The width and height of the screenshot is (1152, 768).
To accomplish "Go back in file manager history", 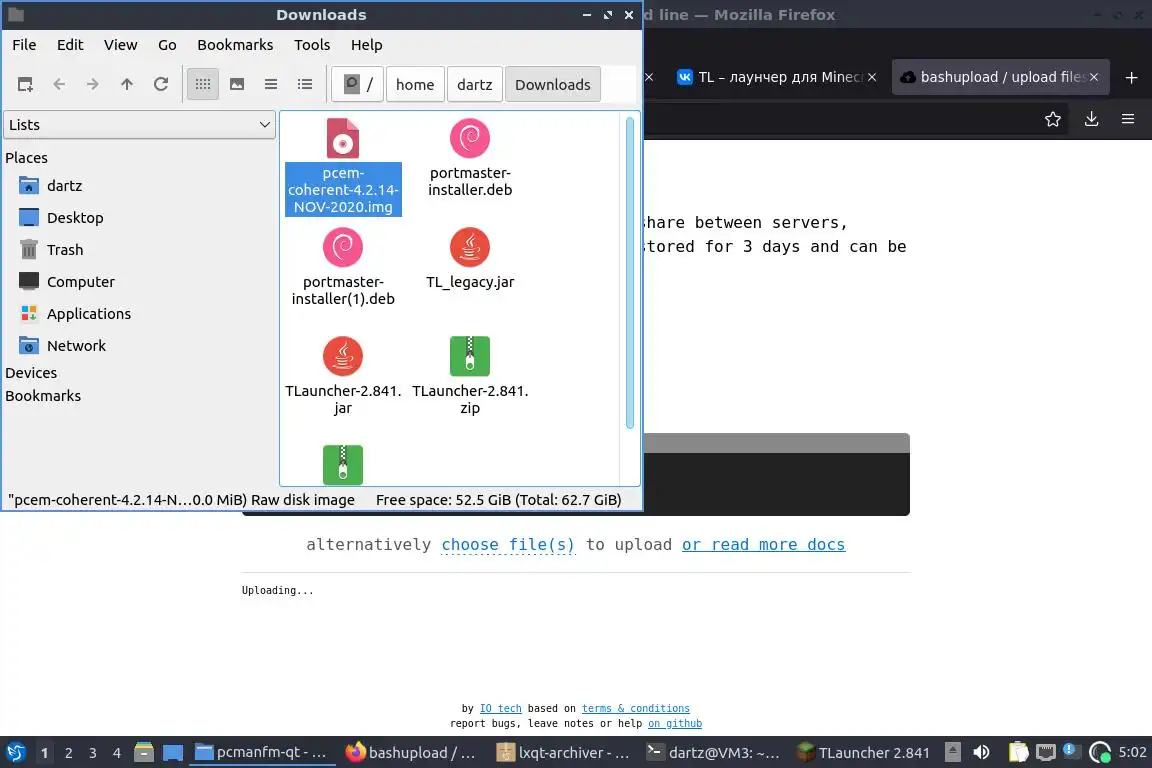I will pos(60,85).
